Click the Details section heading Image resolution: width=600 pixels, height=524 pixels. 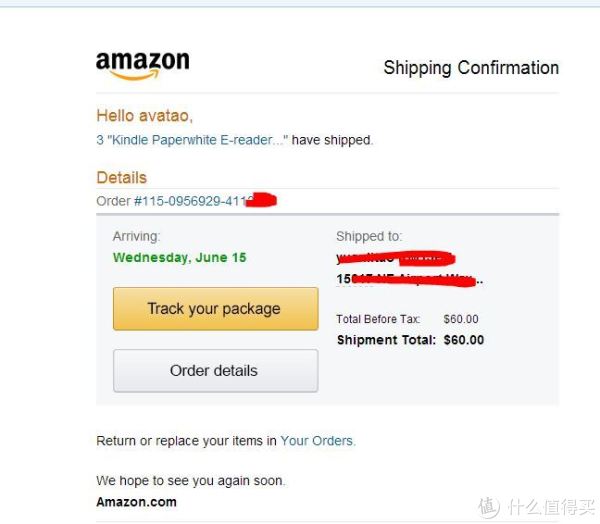(x=122, y=178)
